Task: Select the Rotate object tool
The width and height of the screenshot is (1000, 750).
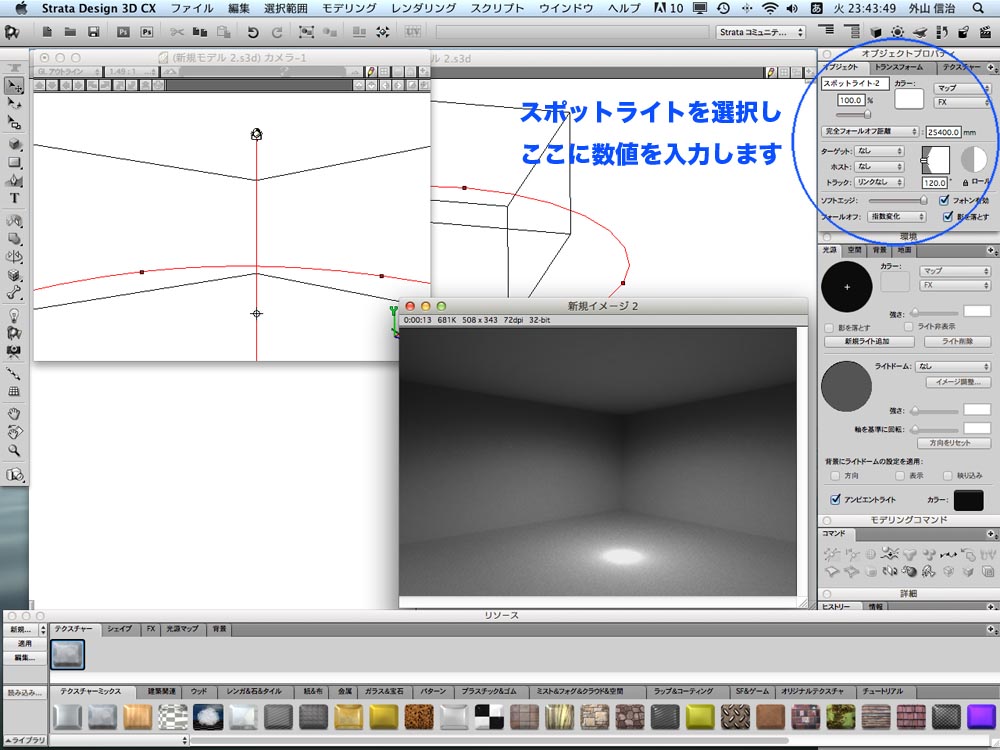Action: [14, 103]
